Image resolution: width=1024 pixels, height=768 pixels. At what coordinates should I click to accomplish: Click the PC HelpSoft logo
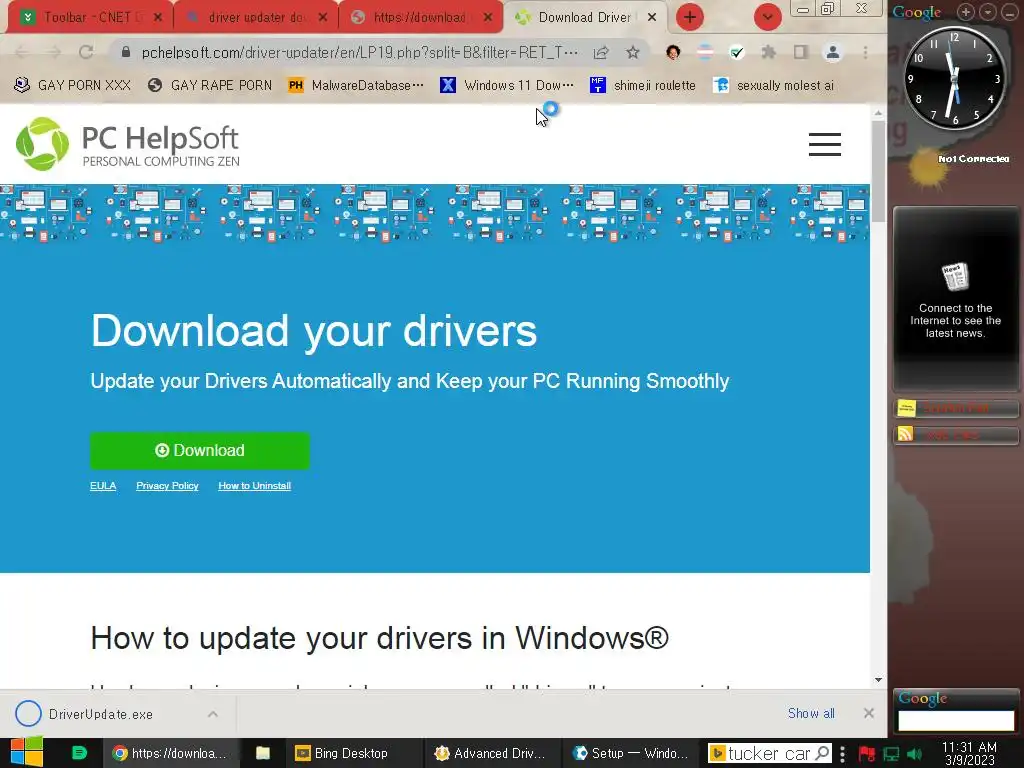[128, 144]
